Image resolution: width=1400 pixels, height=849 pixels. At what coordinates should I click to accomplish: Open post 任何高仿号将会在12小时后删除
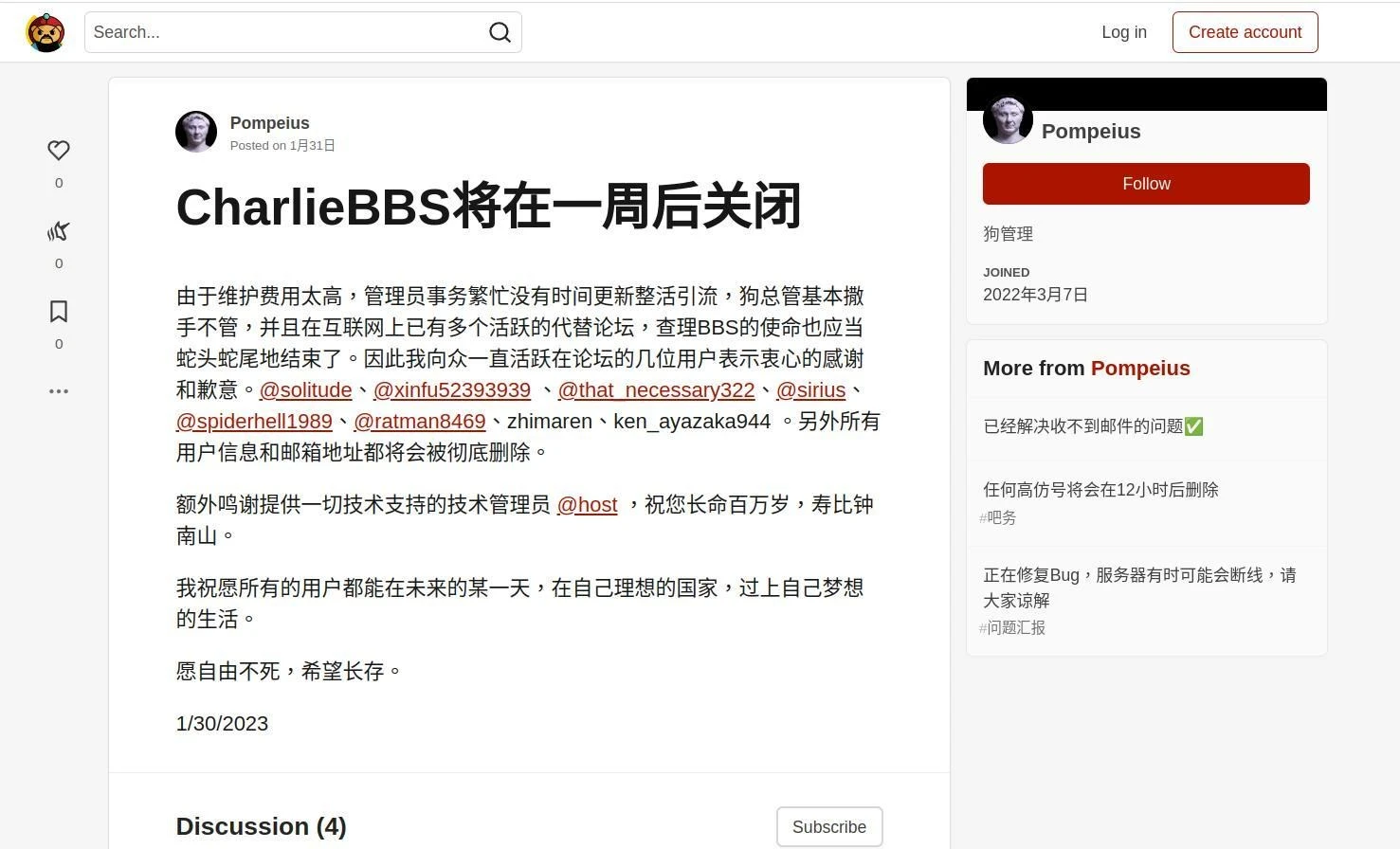(x=1100, y=490)
